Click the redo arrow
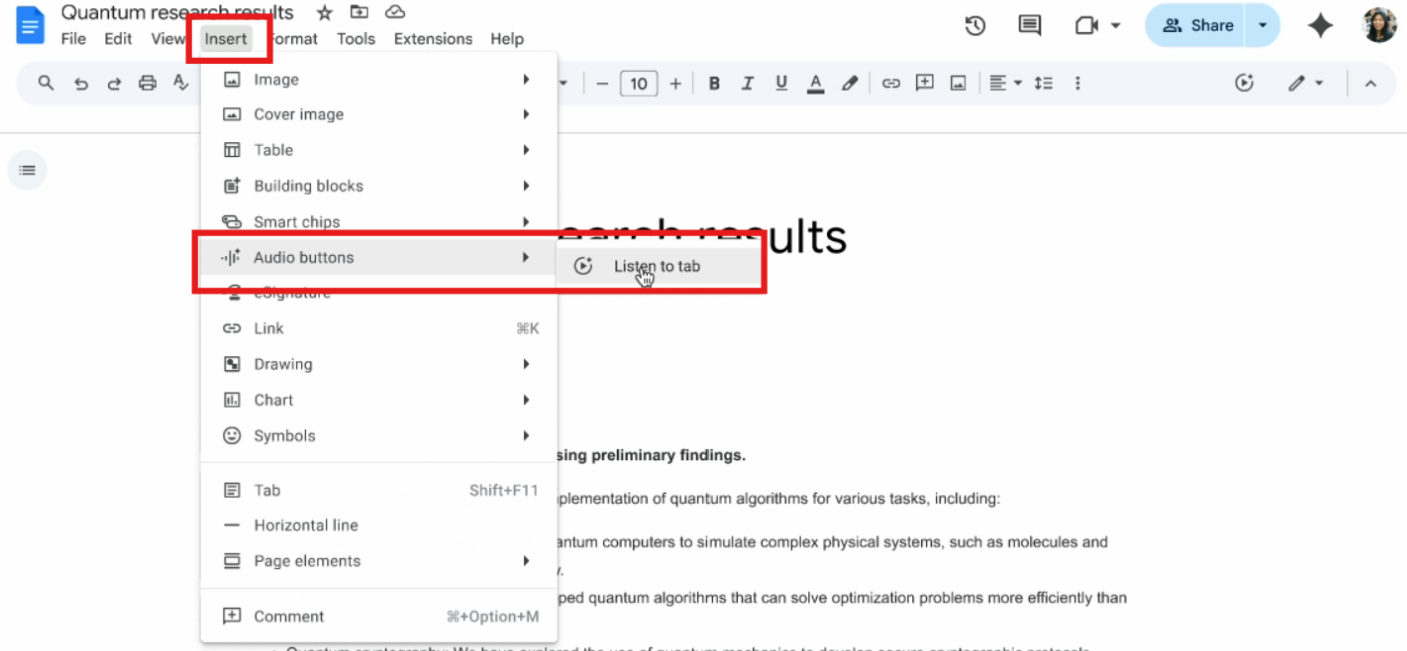The image size is (1407, 651). [114, 84]
